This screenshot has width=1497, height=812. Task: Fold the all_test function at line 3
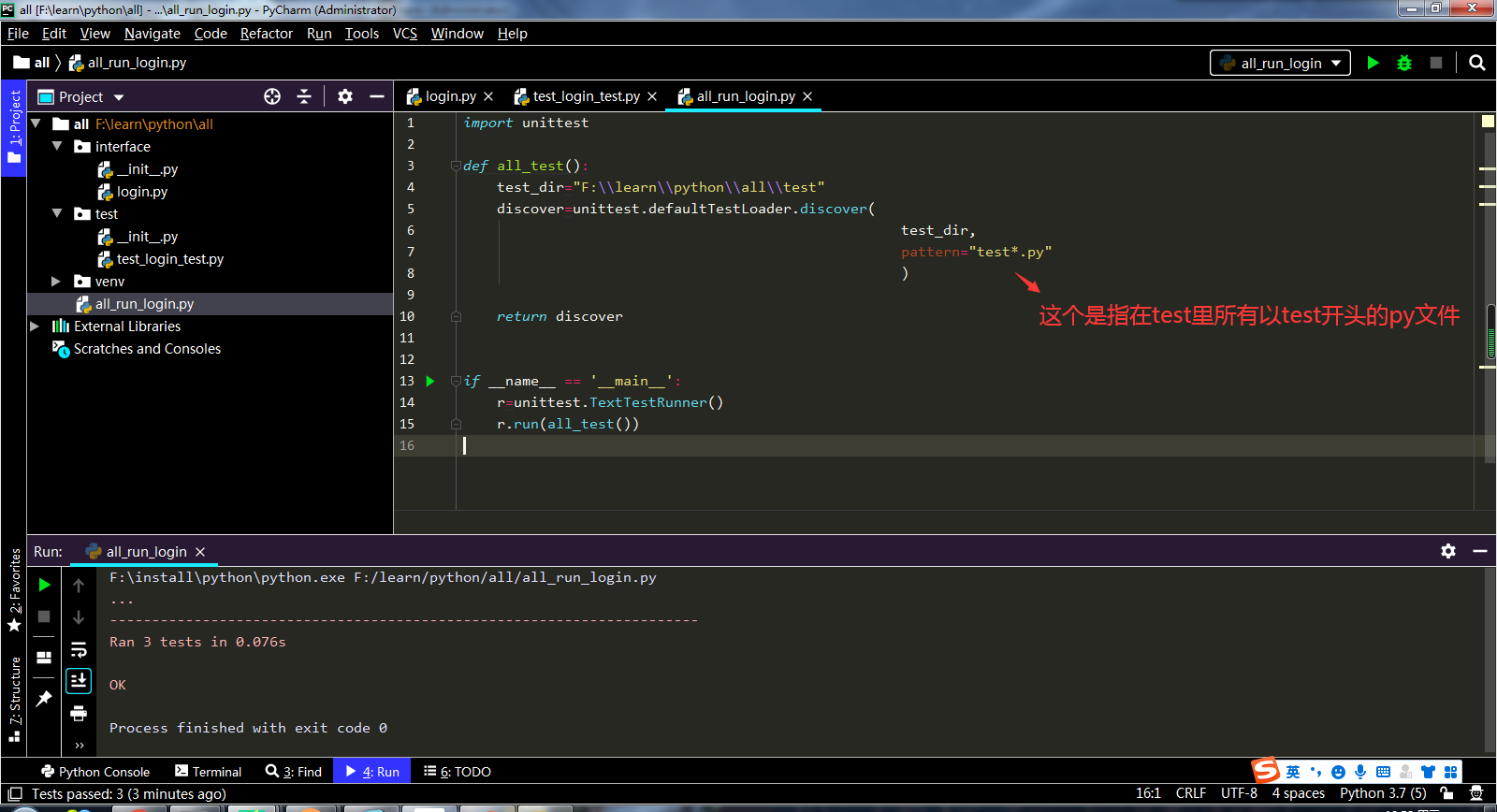(456, 166)
